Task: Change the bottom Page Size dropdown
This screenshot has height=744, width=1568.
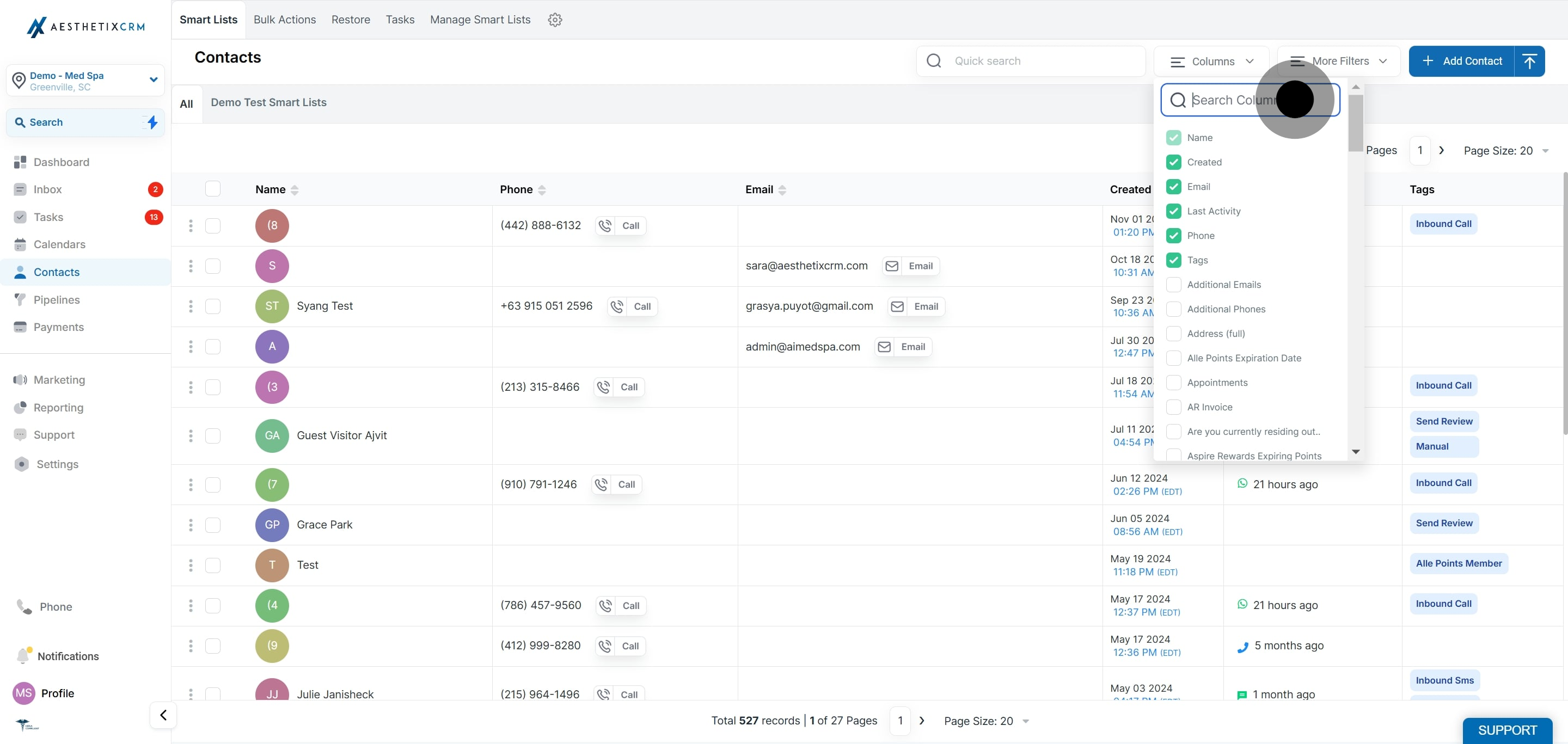Action: click(x=986, y=721)
